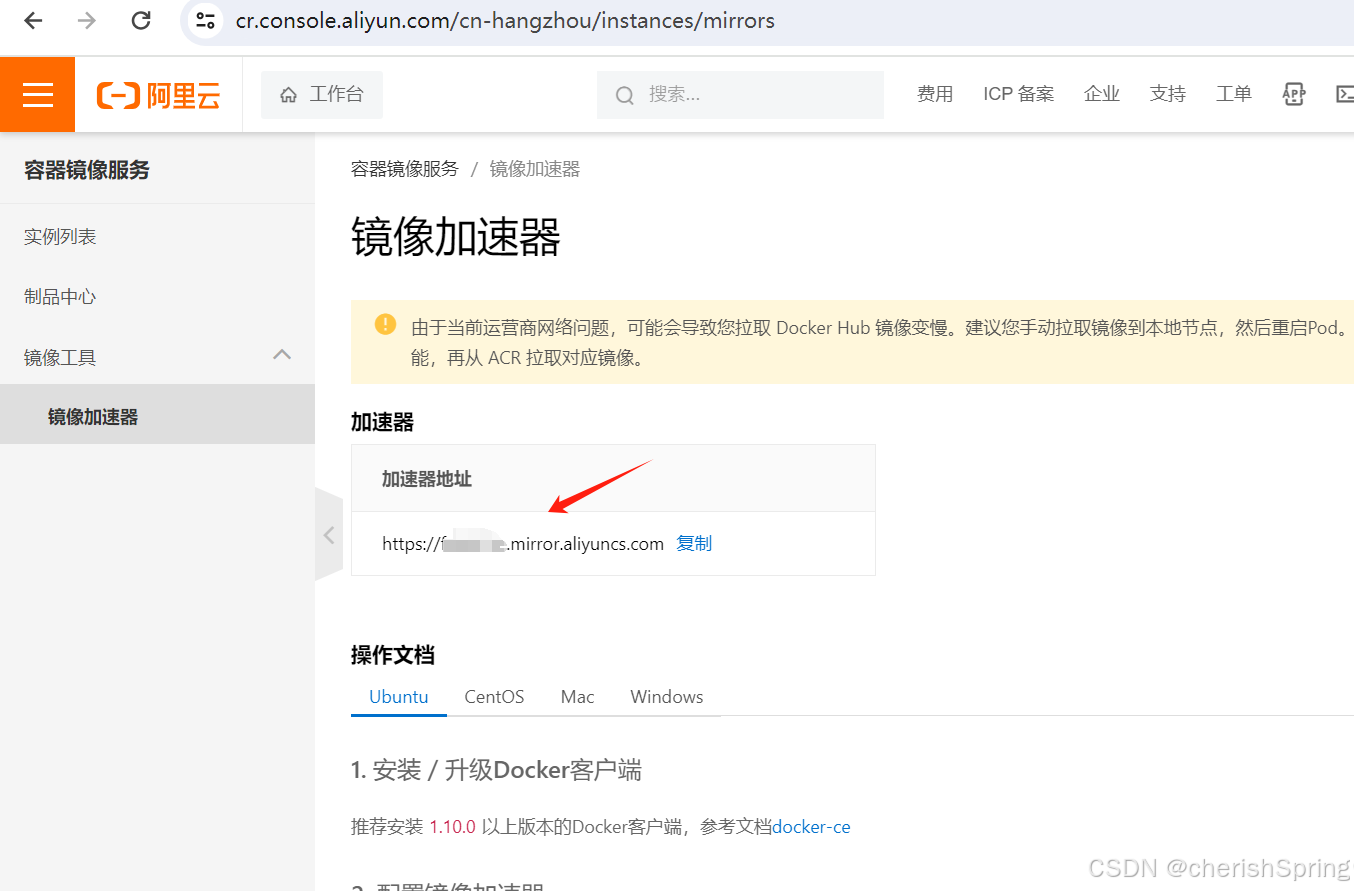Click the mirror.aliyuncs.com accelerator address
The image size is (1354, 891).
(x=523, y=544)
